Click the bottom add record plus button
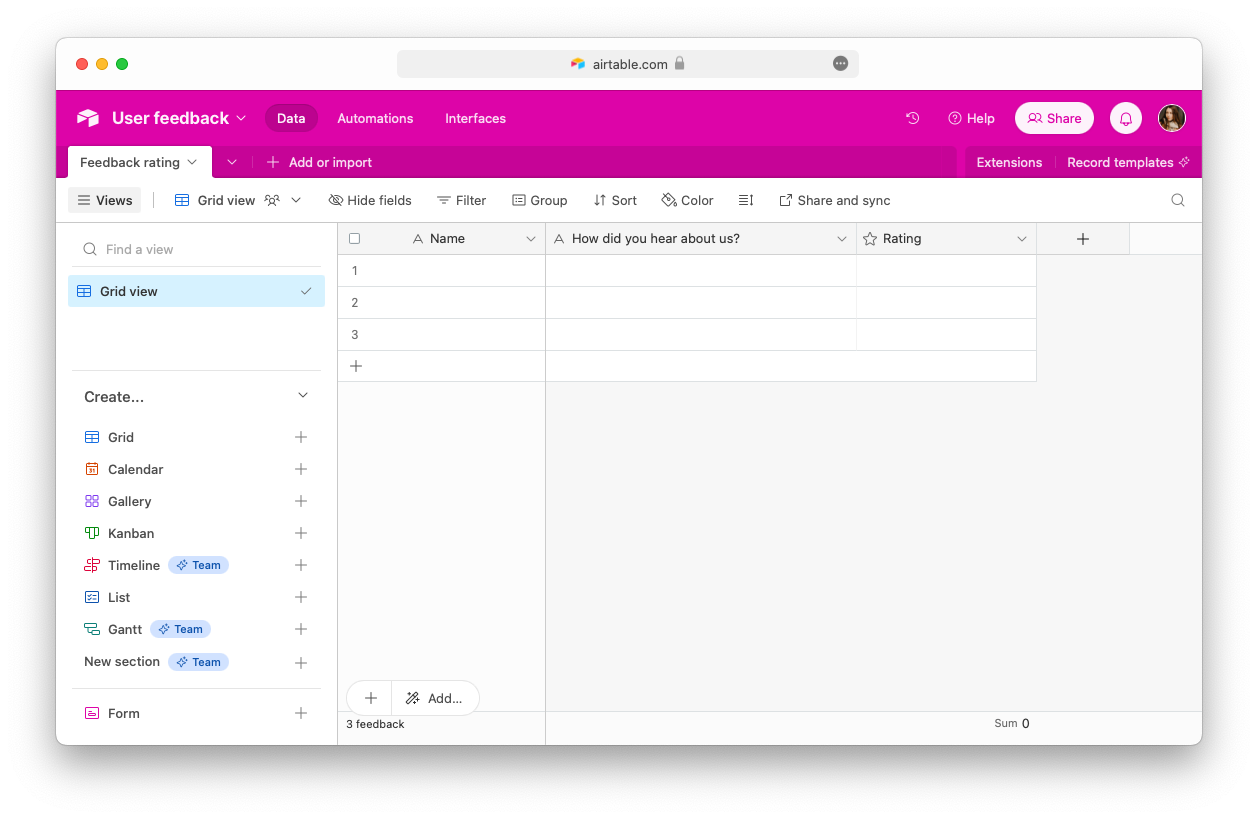The image size is (1258, 819). pos(370,698)
